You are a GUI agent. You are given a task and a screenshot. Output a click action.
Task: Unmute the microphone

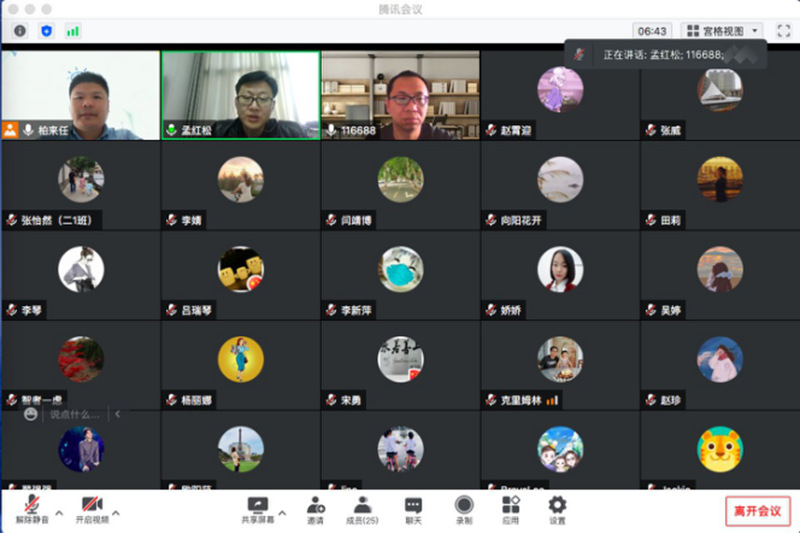pyautogui.click(x=32, y=509)
